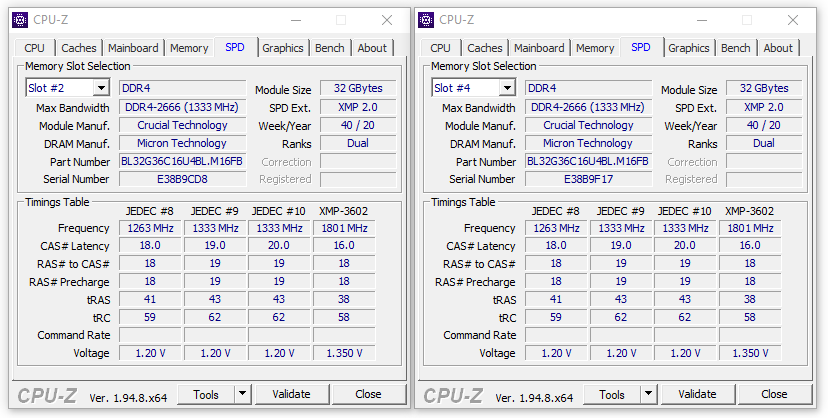Open Caches tab in right window
The image size is (828, 418).
485,48
